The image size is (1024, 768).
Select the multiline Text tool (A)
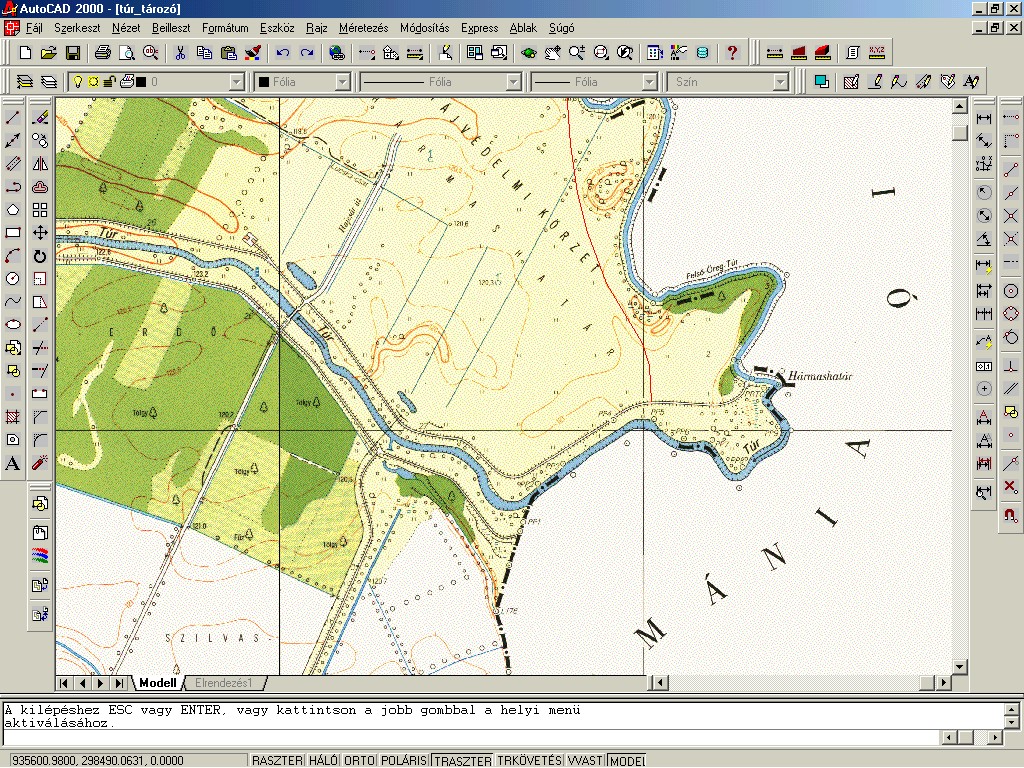pyautogui.click(x=13, y=463)
